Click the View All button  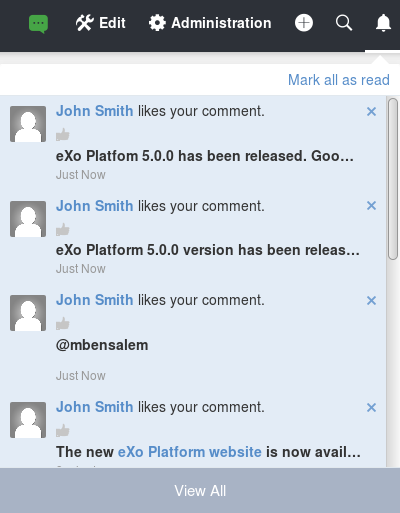200,491
